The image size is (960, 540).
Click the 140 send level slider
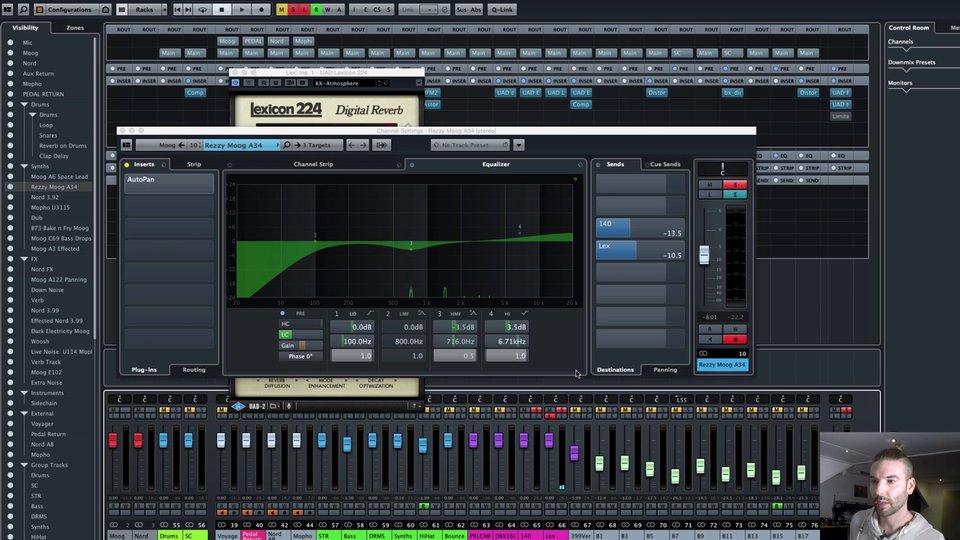[640, 228]
